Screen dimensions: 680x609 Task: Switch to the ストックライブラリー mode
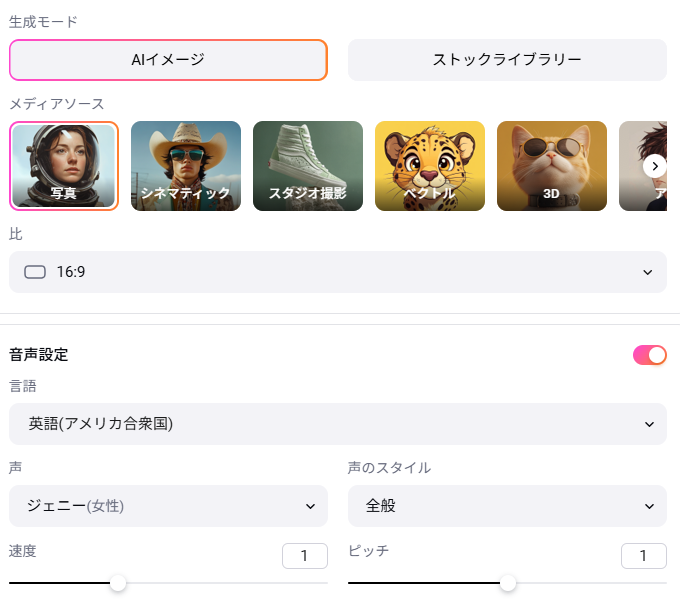point(507,60)
